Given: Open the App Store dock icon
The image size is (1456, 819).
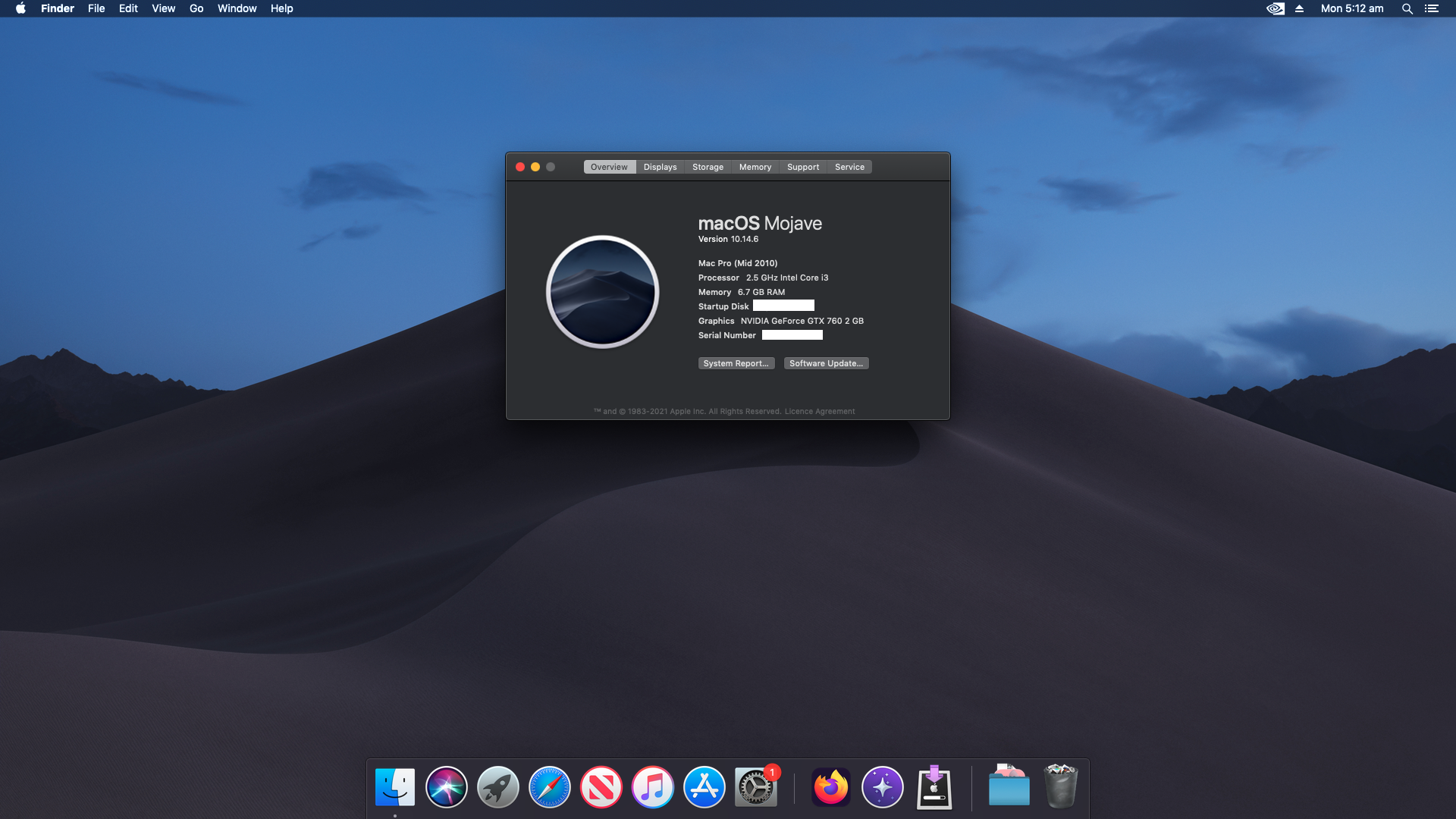Looking at the screenshot, I should (704, 787).
